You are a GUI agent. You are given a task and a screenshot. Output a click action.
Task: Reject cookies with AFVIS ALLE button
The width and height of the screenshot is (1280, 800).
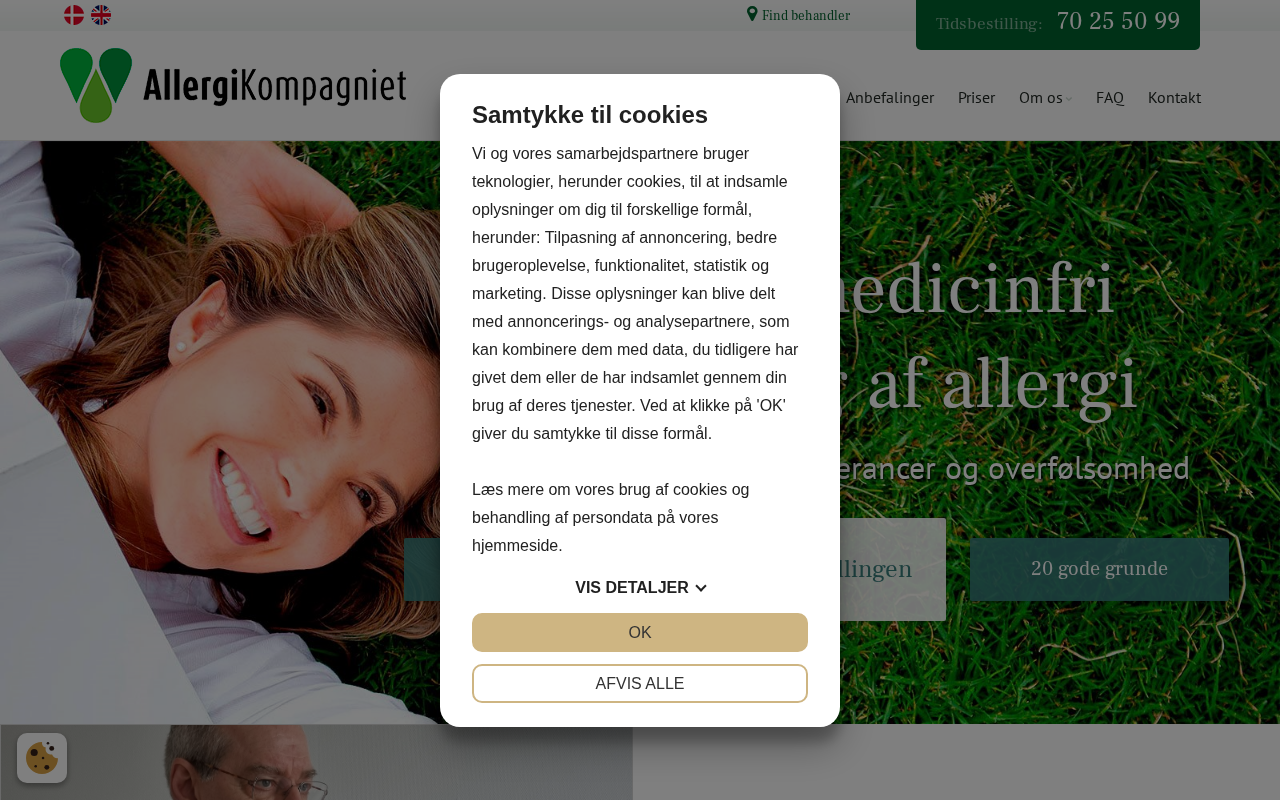coord(640,684)
